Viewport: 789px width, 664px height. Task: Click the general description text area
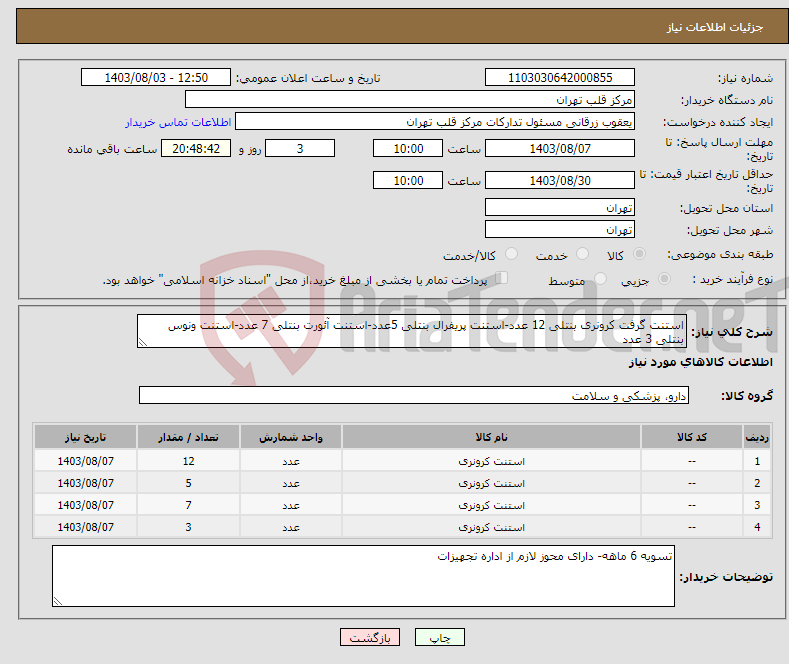(412, 331)
